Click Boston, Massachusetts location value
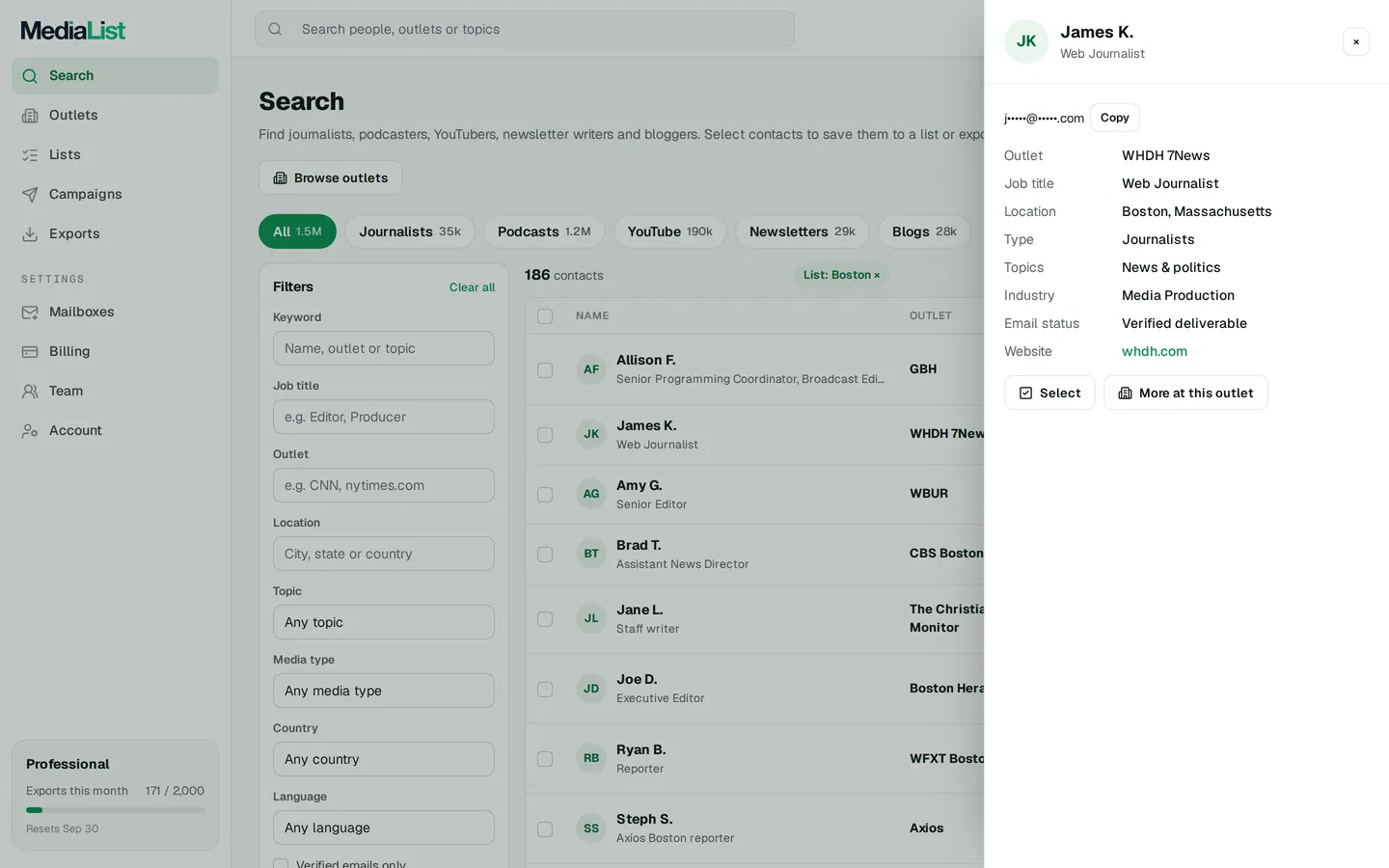This screenshot has width=1389, height=868. pos(1196,211)
